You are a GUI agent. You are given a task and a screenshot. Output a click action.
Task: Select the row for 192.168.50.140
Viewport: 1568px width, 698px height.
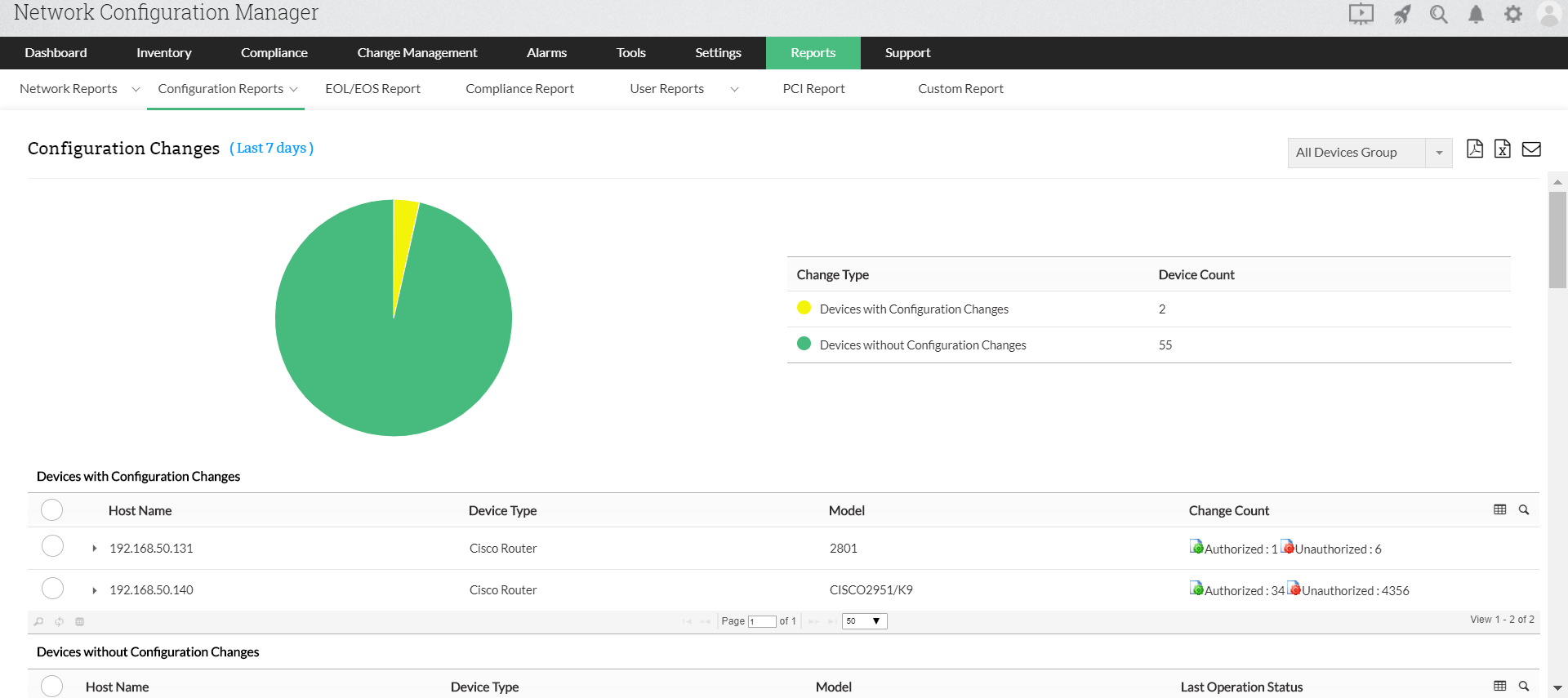(52, 589)
